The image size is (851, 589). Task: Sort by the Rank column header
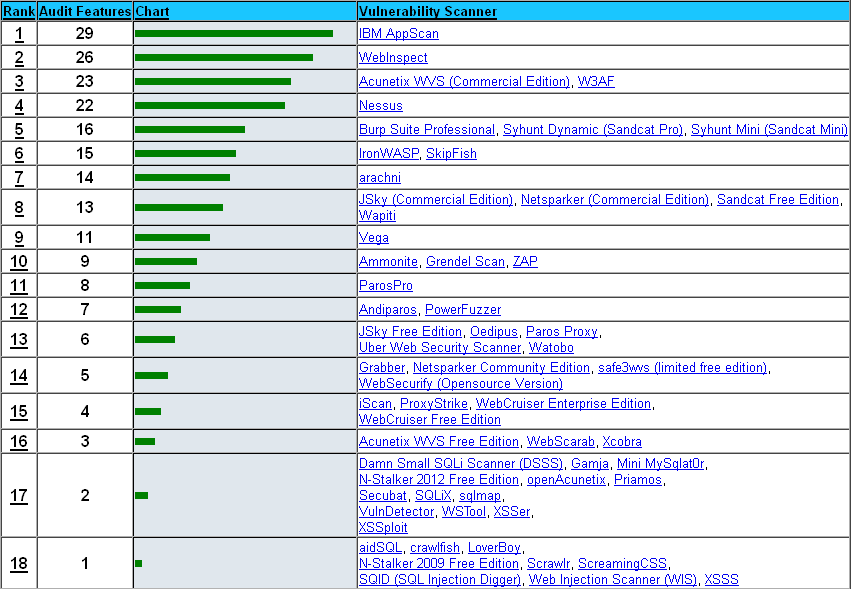click(18, 11)
